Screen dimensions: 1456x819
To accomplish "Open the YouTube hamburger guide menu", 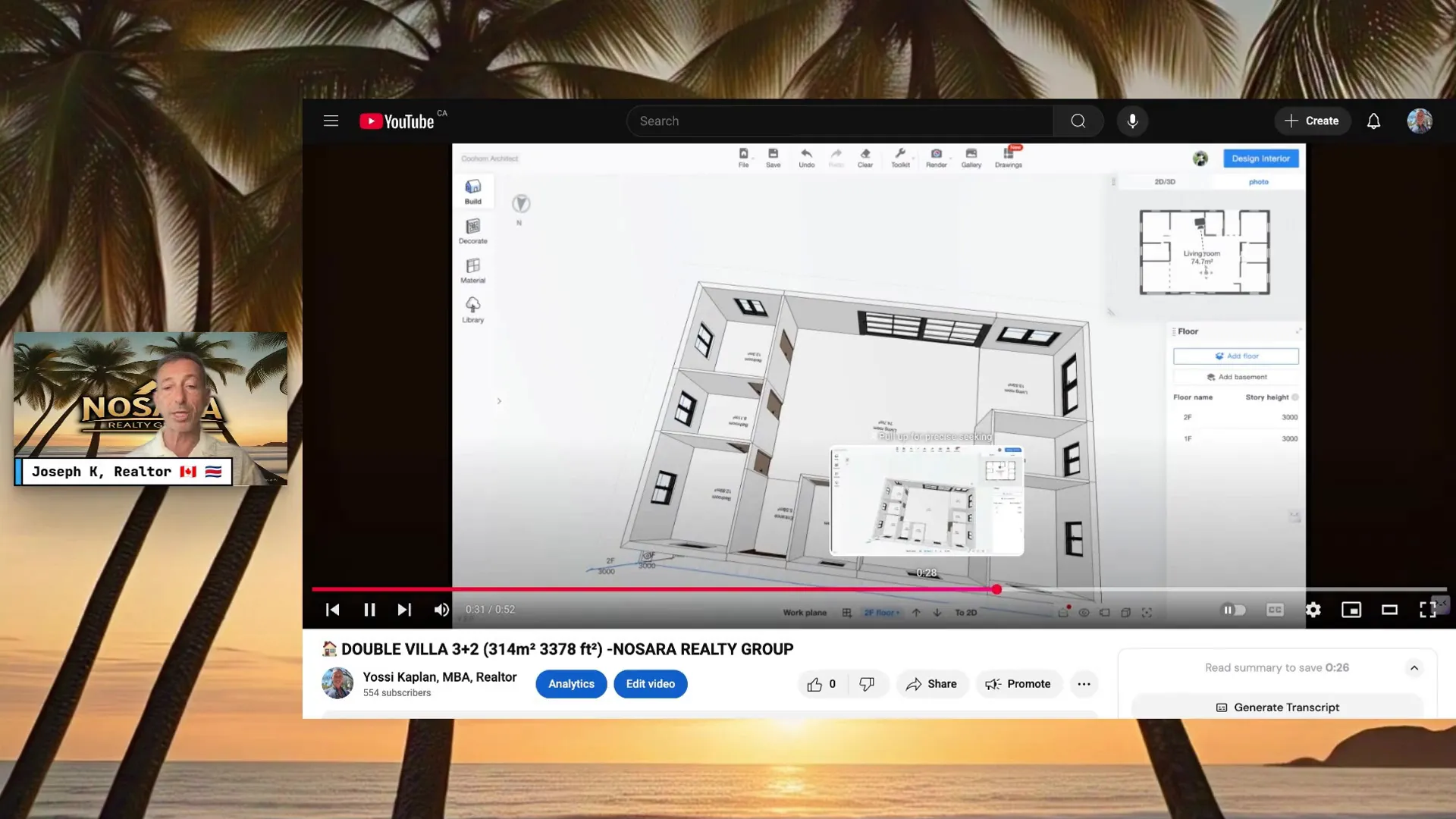I will click(x=331, y=121).
